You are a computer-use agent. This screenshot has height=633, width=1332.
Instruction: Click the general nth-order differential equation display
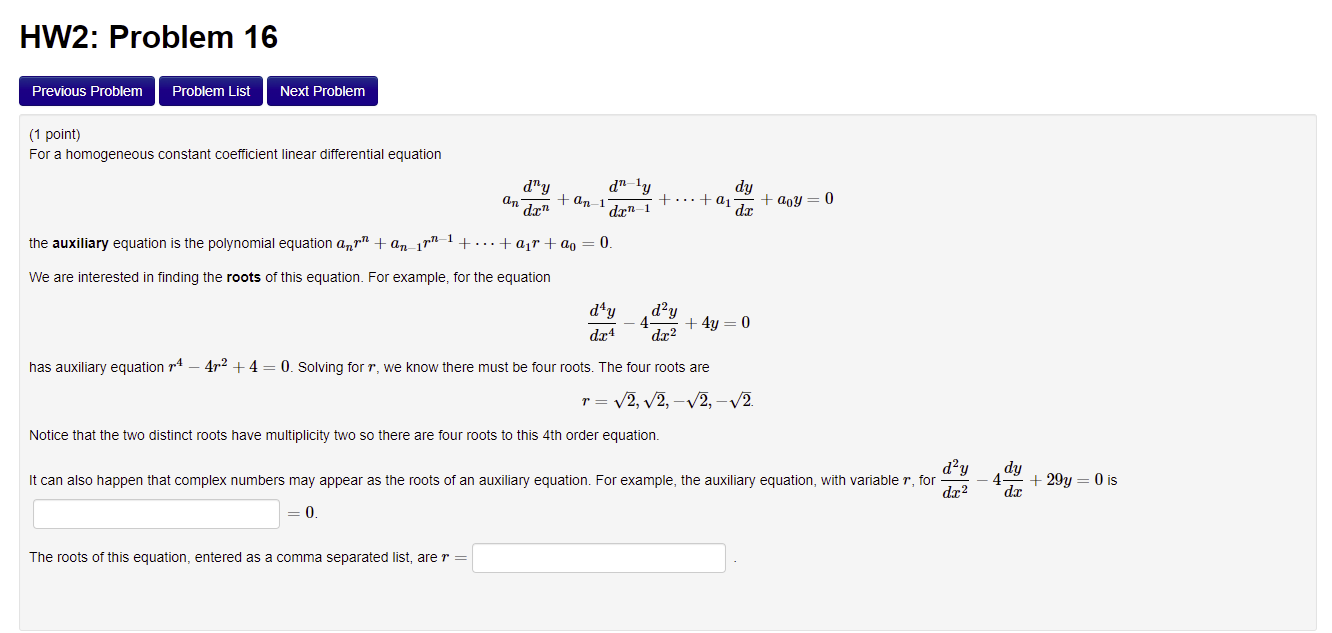(x=666, y=197)
